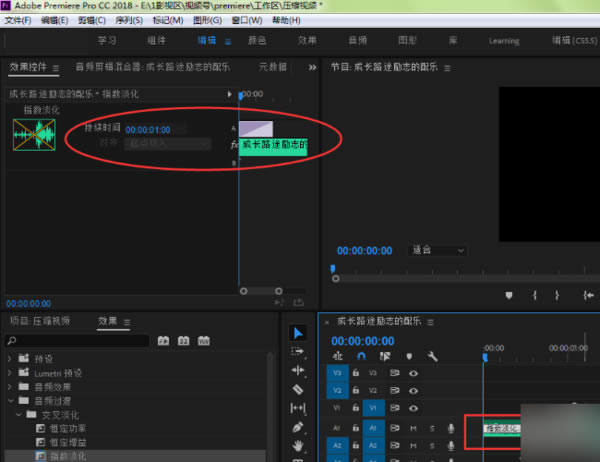Mute the A1 audio track

point(414,428)
